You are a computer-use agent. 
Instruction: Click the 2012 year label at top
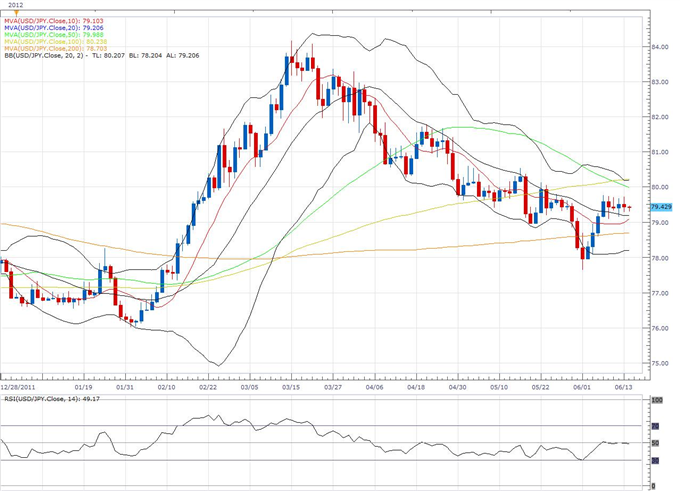click(10, 4)
